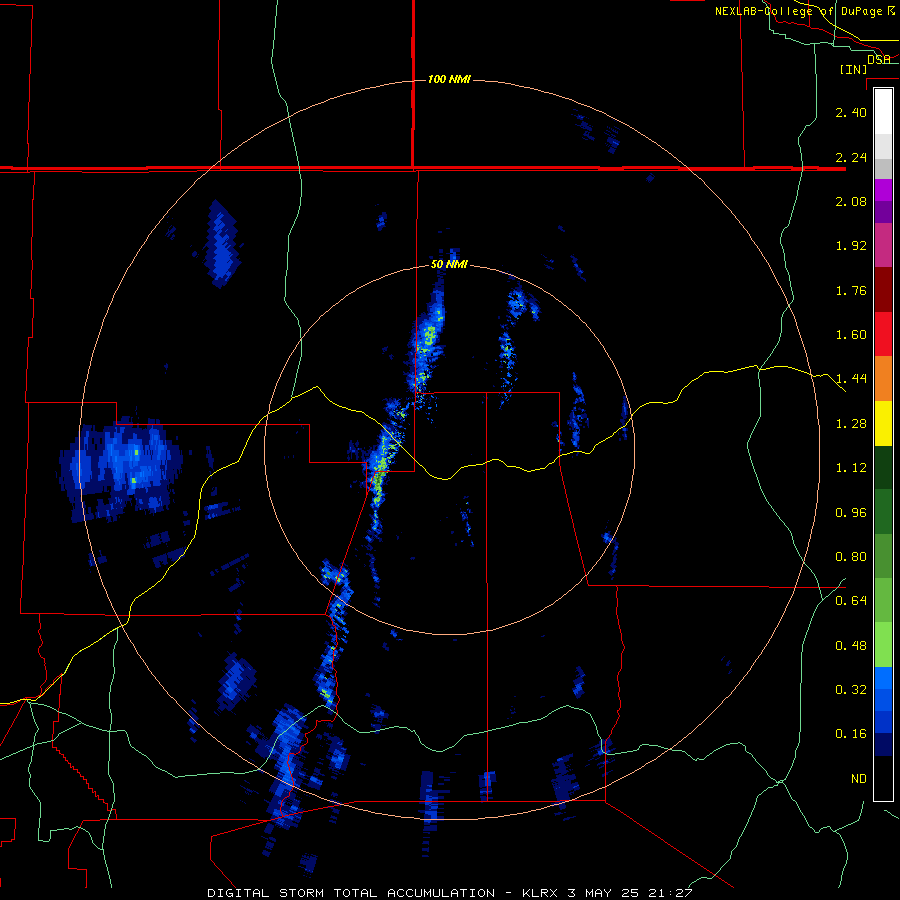Image resolution: width=900 pixels, height=900 pixels.
Task: Click the 0.48 legend value
Action: [x=851, y=646]
